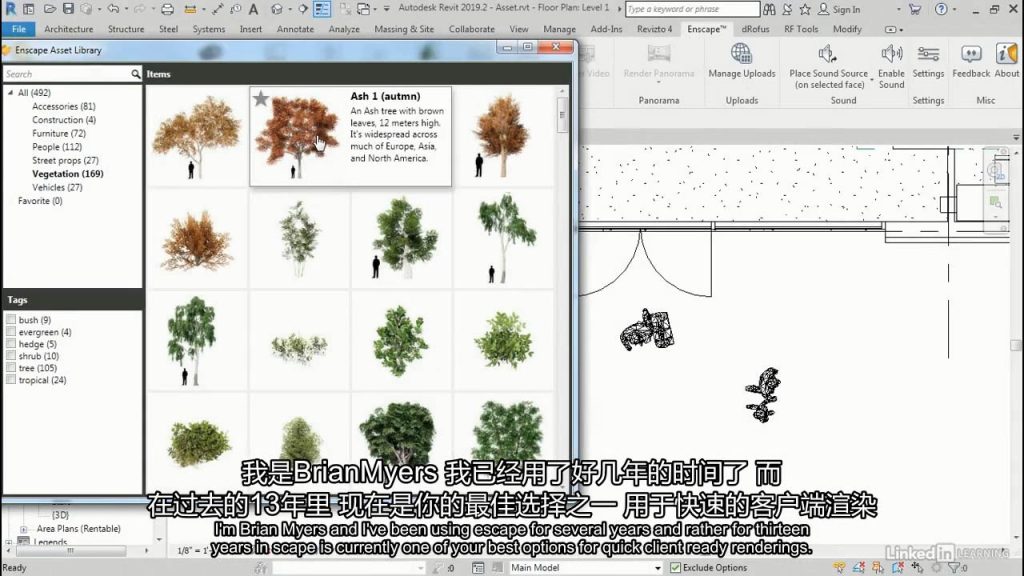
Task: Switch to the Modify ribbon tab
Action: click(x=847, y=29)
